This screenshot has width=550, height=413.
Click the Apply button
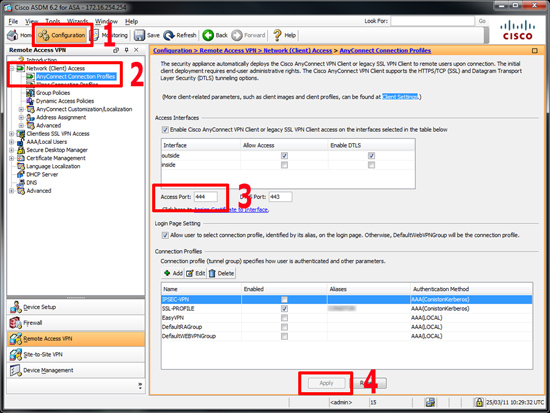click(327, 383)
